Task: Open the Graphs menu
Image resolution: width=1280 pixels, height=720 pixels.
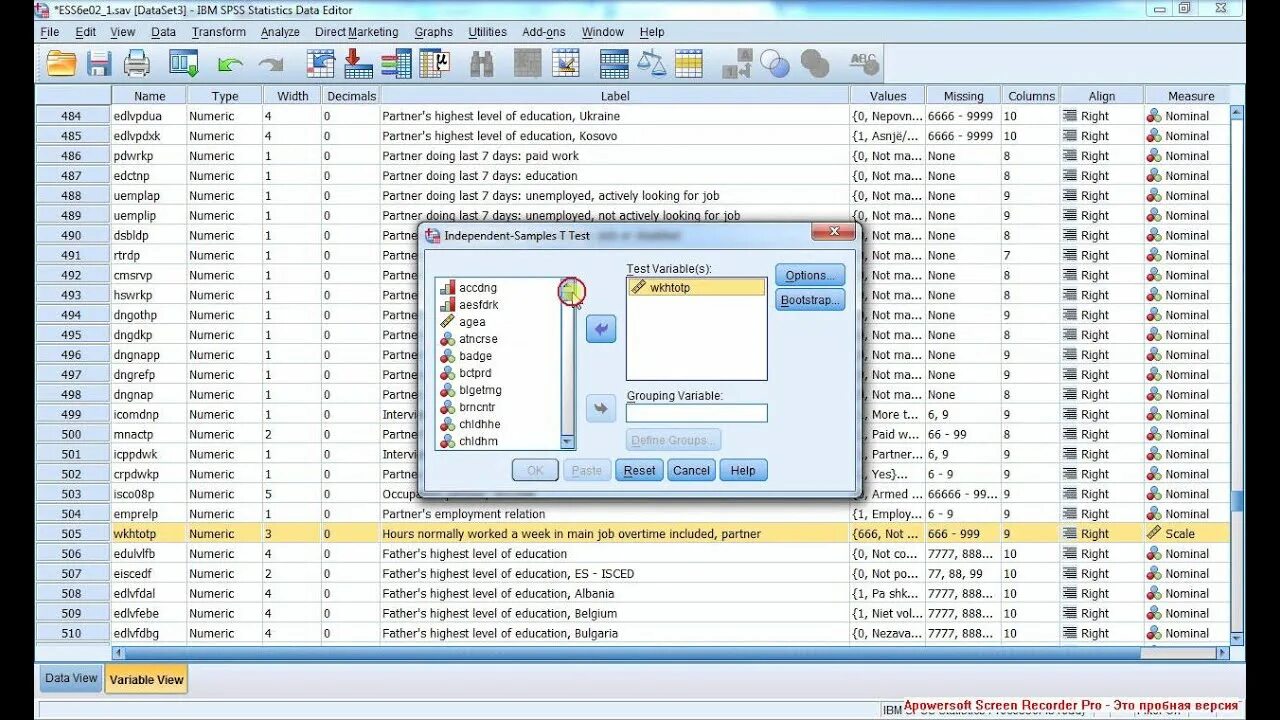Action: tap(434, 32)
